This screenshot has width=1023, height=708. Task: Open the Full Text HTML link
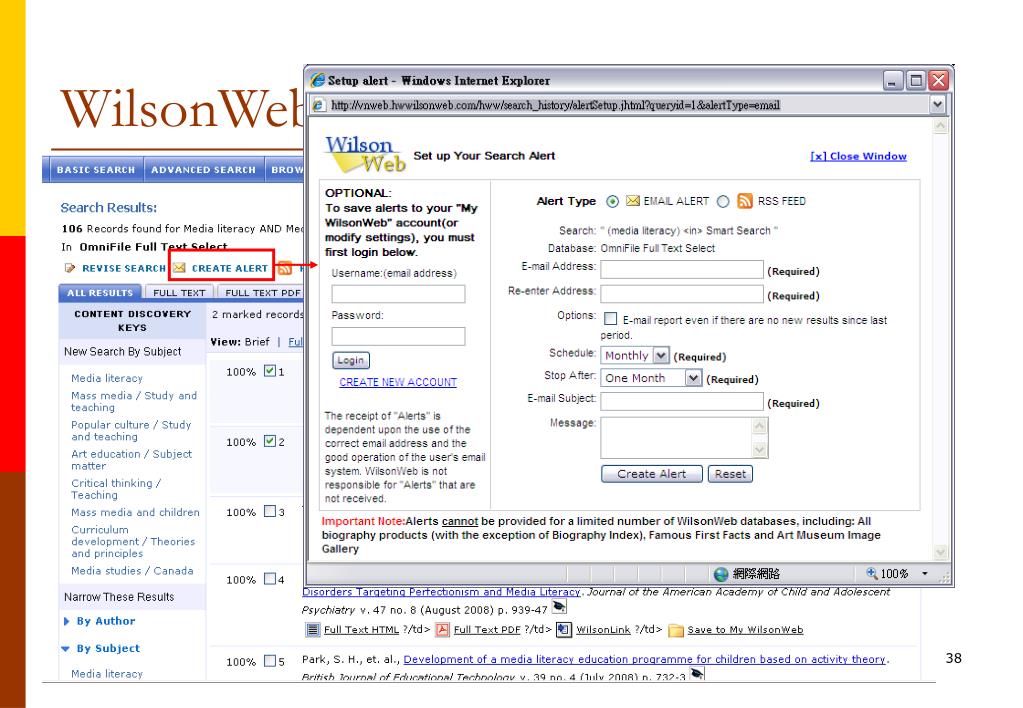pyautogui.click(x=361, y=630)
